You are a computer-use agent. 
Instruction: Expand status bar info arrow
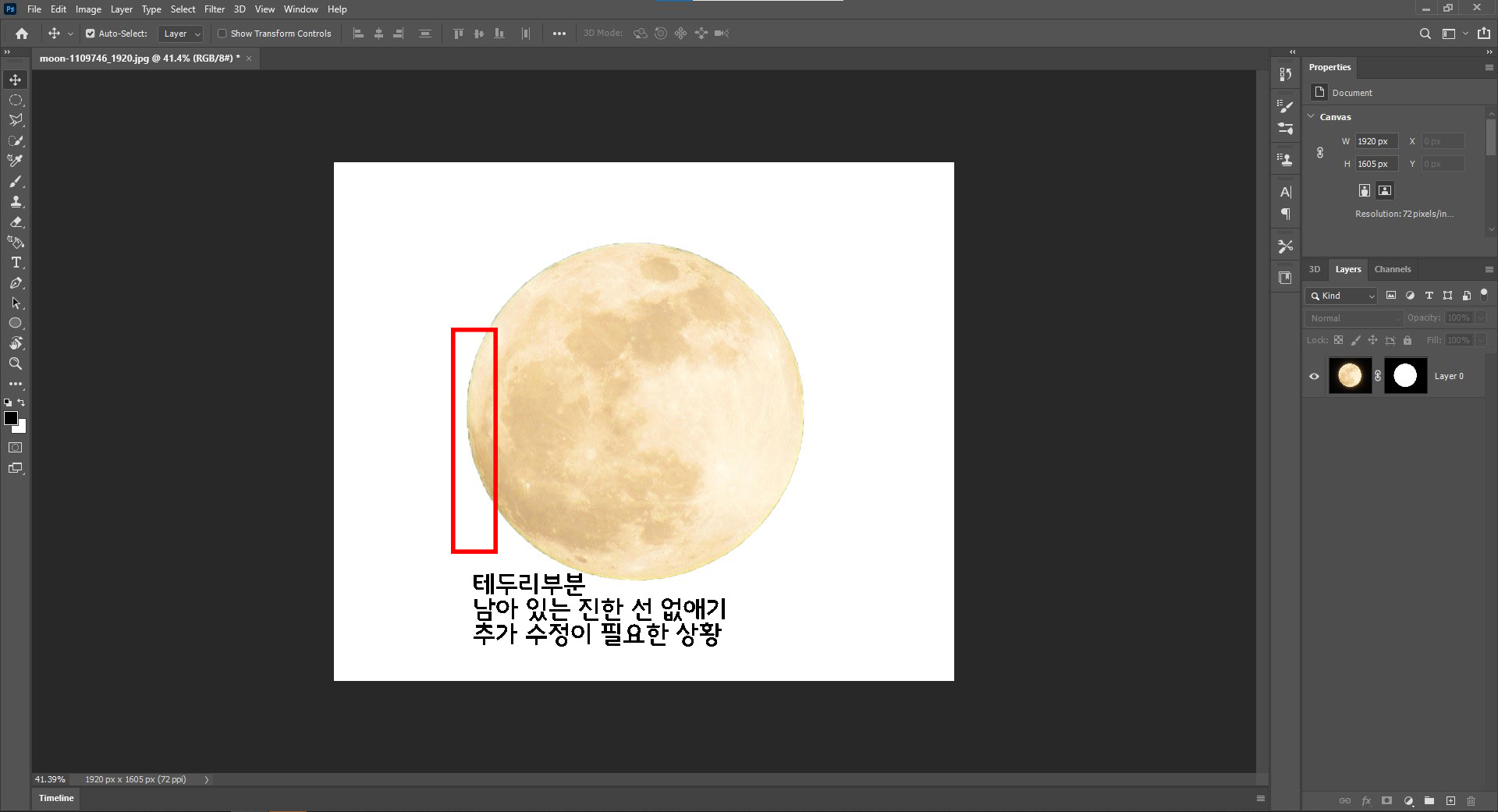tap(207, 779)
